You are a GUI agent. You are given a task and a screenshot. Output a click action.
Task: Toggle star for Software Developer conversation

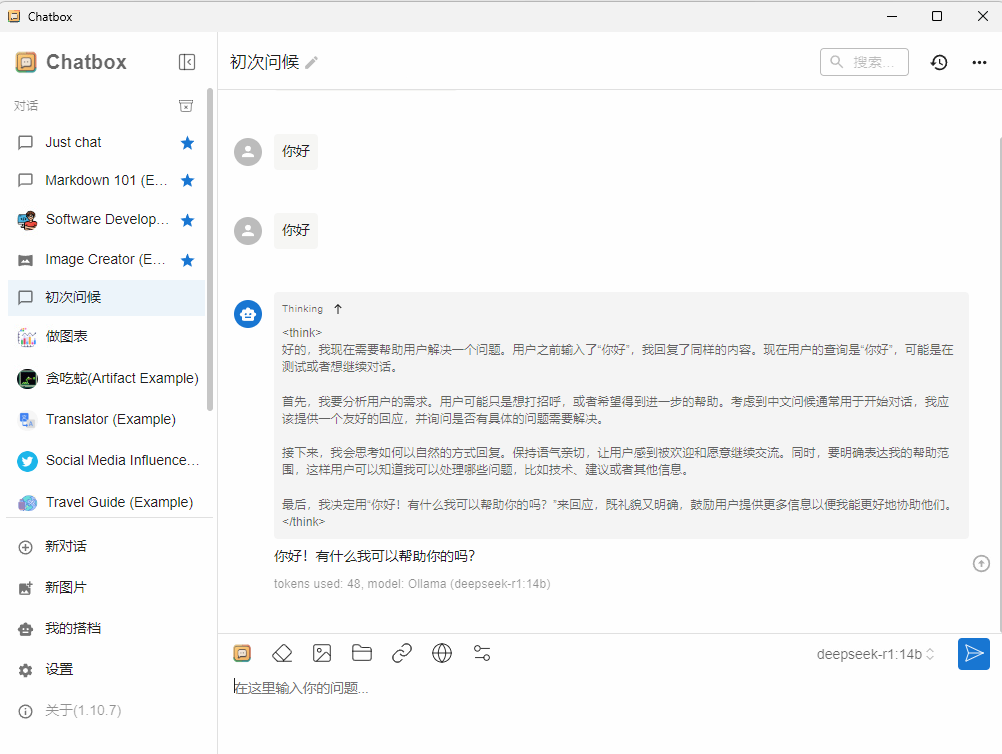(187, 220)
